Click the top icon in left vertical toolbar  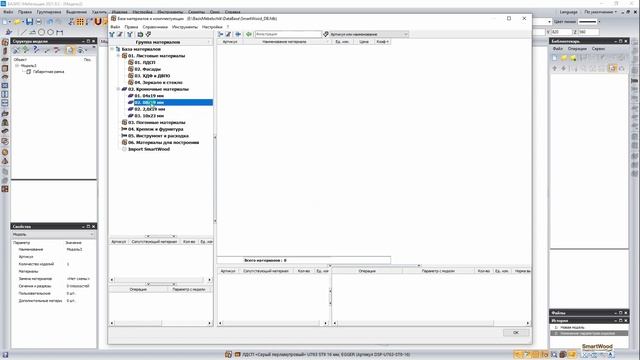coord(5,42)
